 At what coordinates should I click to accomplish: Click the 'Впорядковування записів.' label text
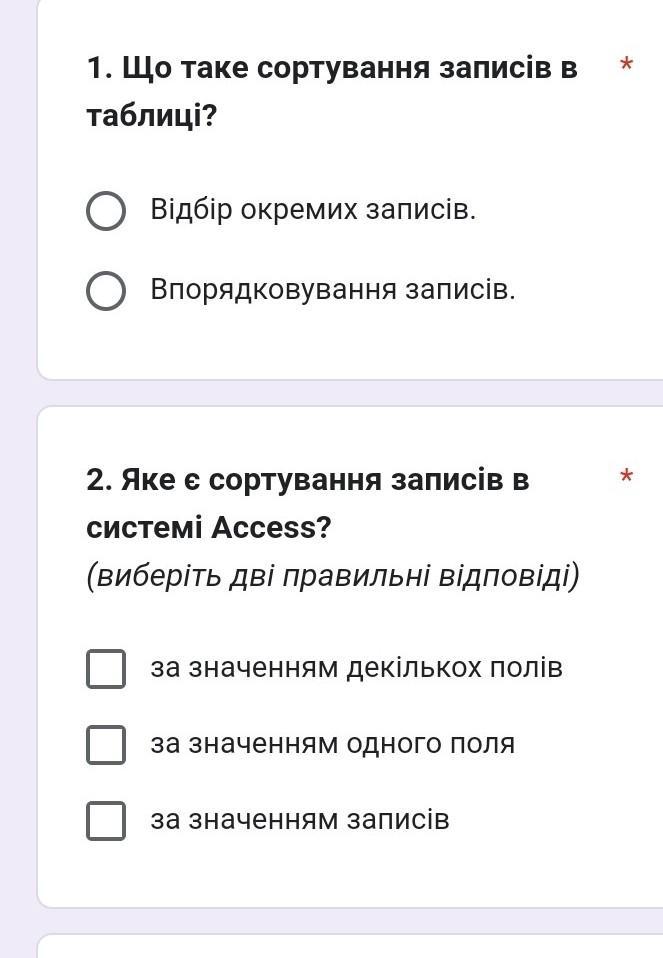pos(333,290)
